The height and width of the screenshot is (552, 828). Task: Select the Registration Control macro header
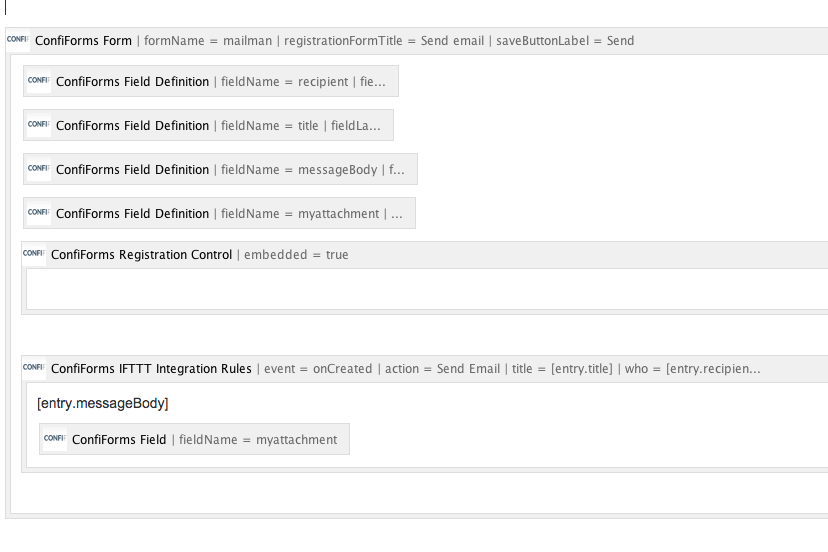425,255
